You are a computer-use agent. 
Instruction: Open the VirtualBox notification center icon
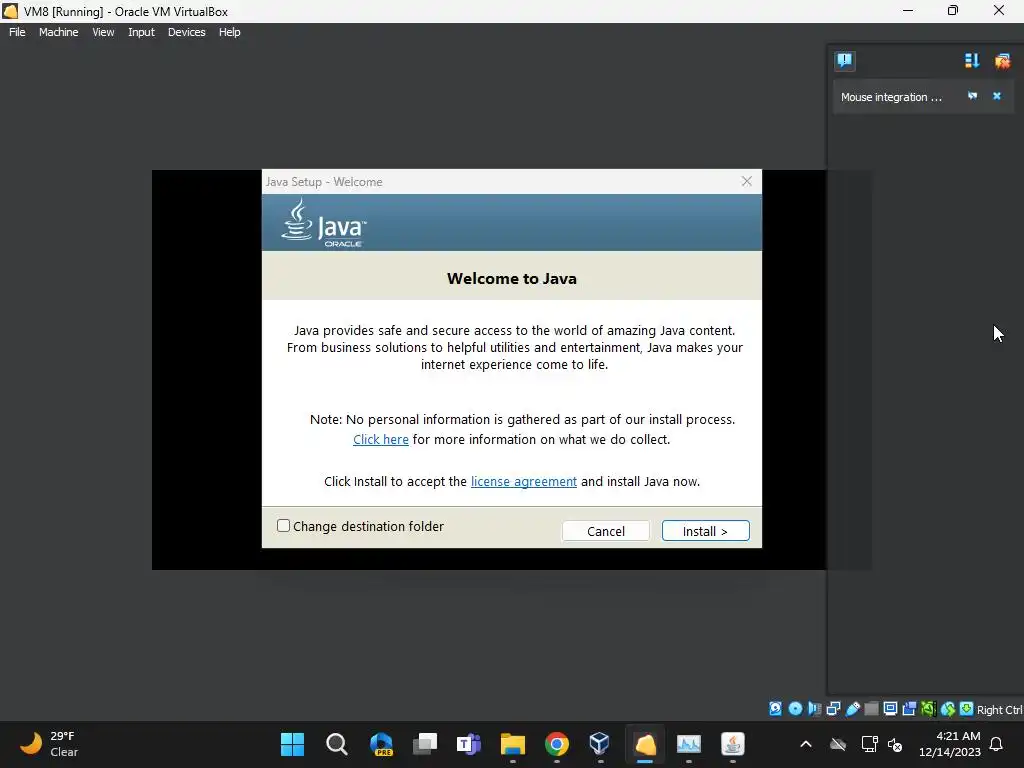click(x=844, y=61)
